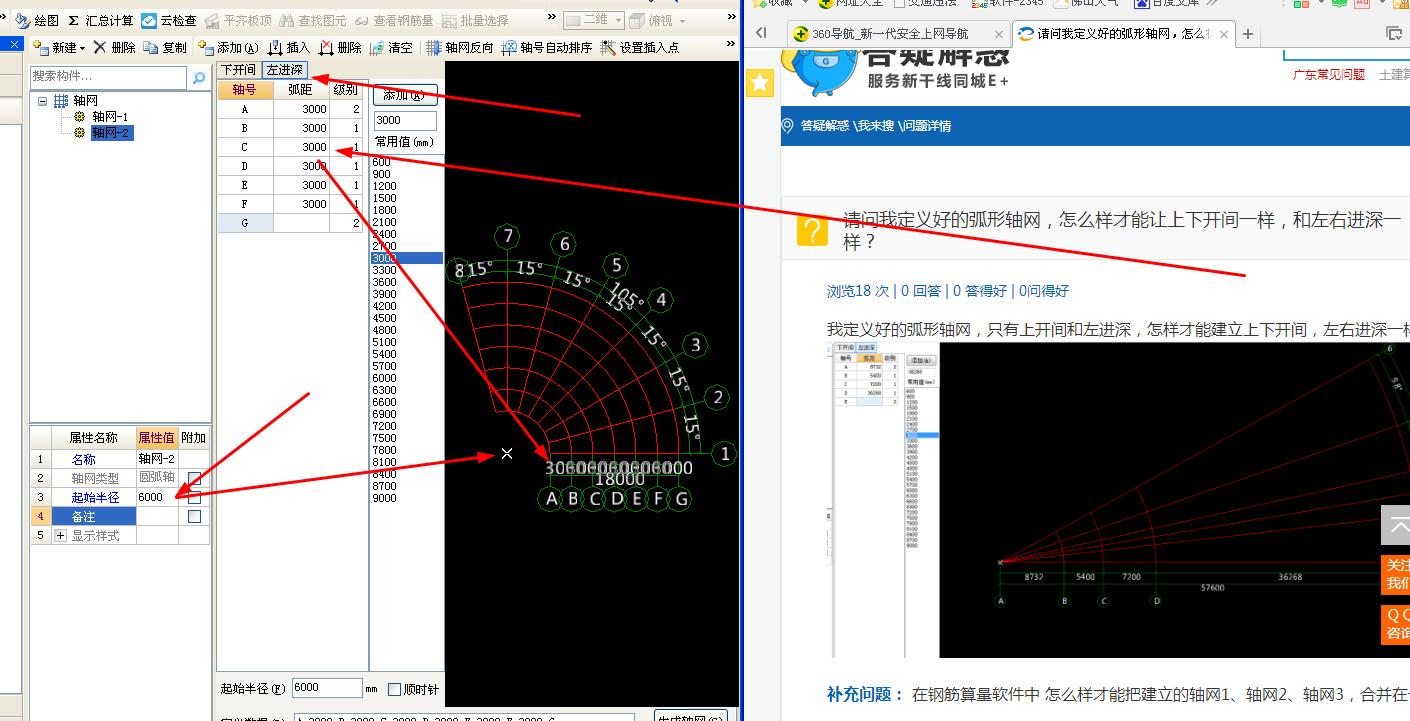Click the search magnifier in the component search box
The image size is (1410, 721).
198,77
